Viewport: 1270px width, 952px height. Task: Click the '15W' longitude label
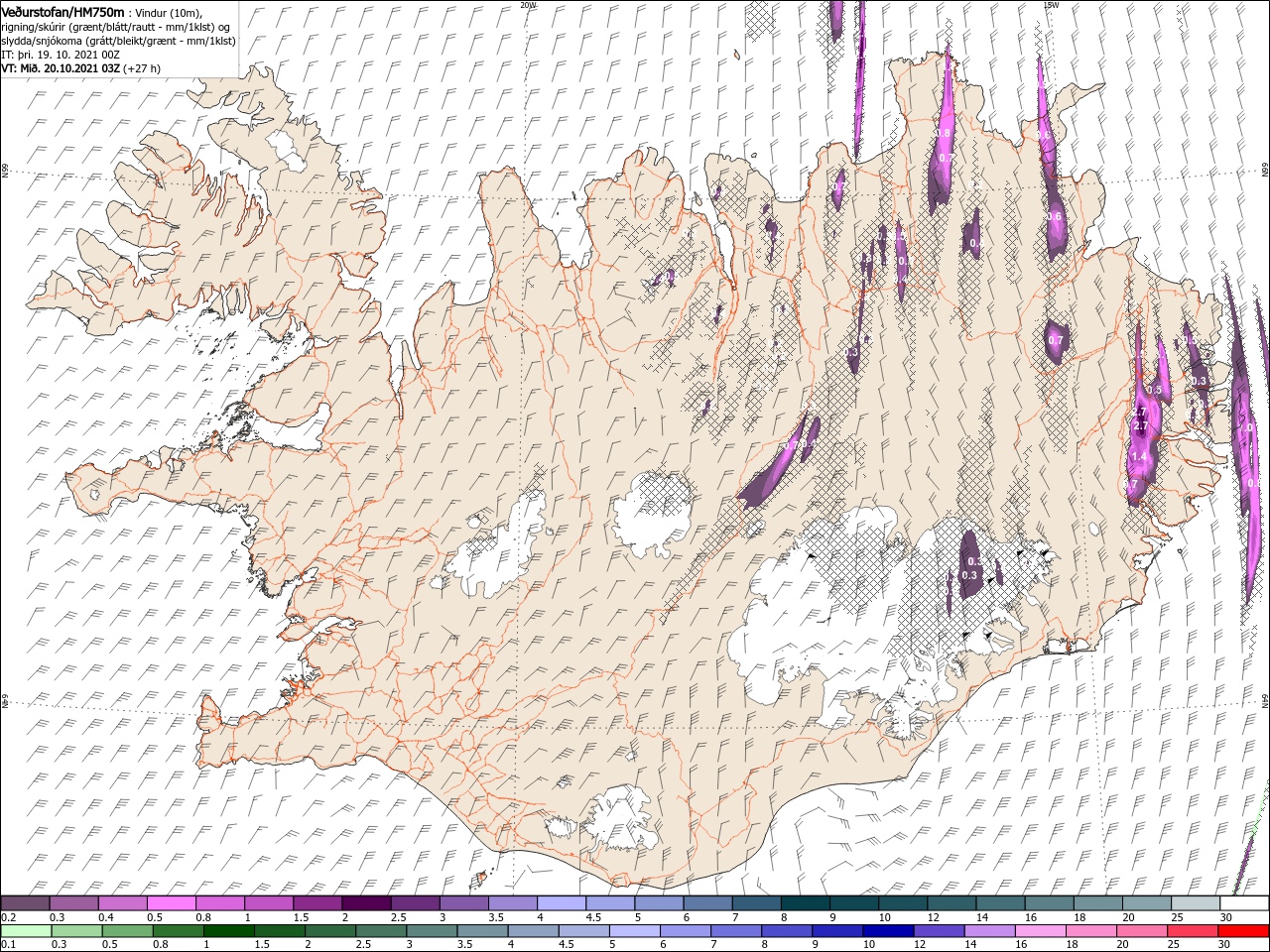click(x=1050, y=4)
